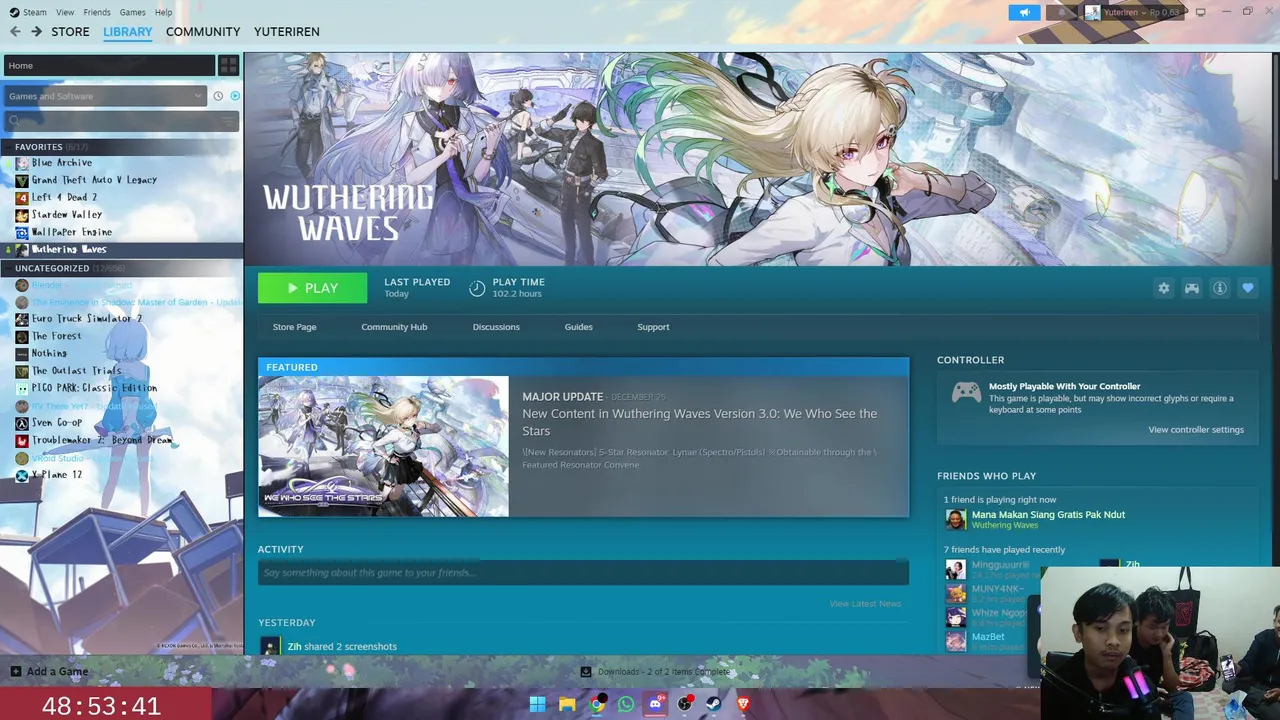Open the Discussions link
Image resolution: width=1280 pixels, height=720 pixels.
496,327
